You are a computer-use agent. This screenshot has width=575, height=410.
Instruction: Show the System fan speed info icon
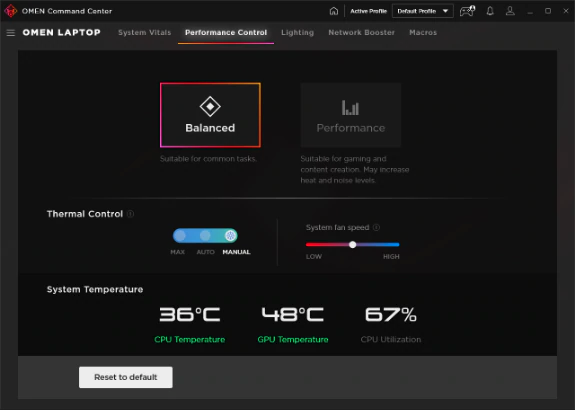(376, 227)
